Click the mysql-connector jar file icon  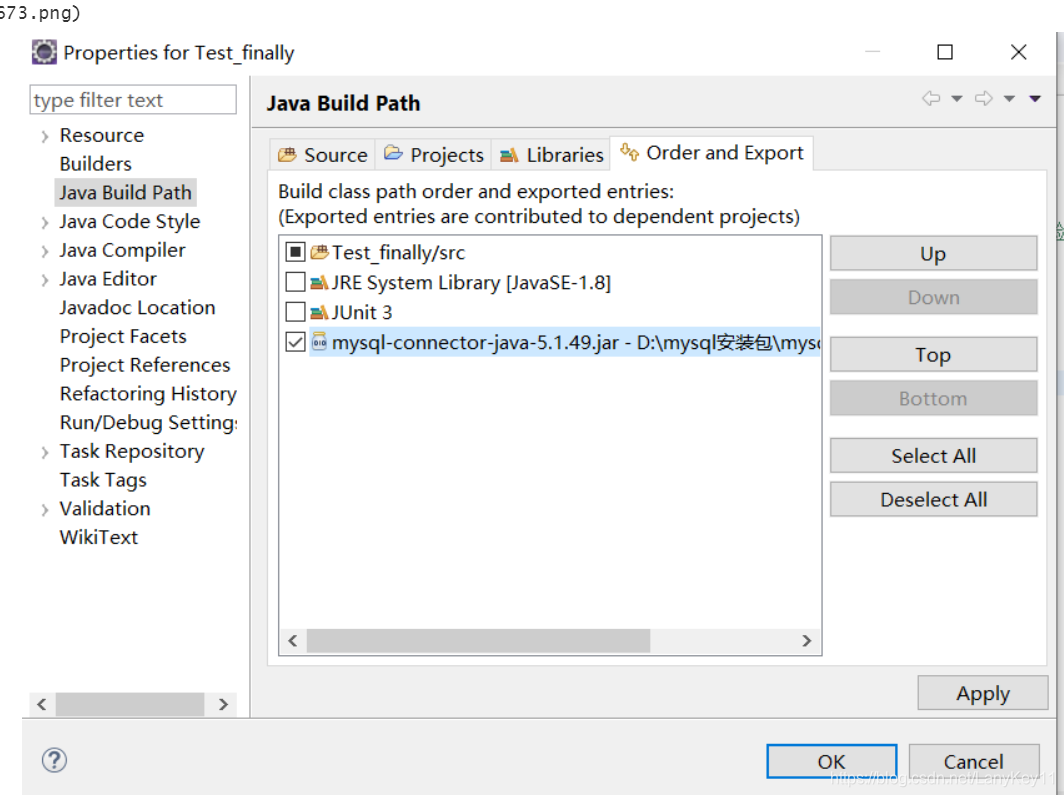click(x=319, y=342)
